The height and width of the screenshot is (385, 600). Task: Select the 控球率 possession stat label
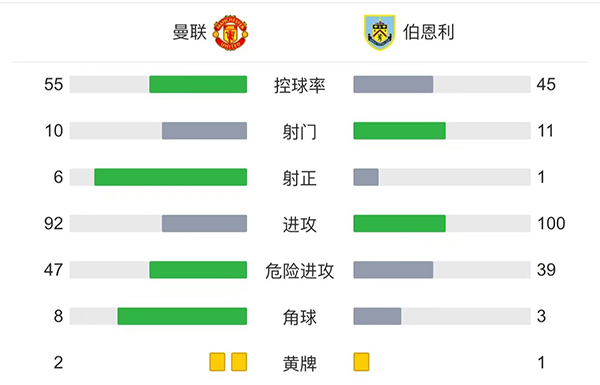pyautogui.click(x=300, y=85)
